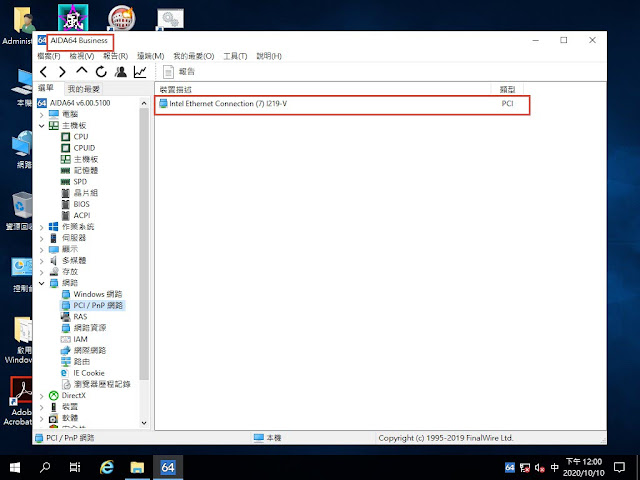Open Task View from the taskbar
The width and height of the screenshot is (640, 480).
pos(75,467)
